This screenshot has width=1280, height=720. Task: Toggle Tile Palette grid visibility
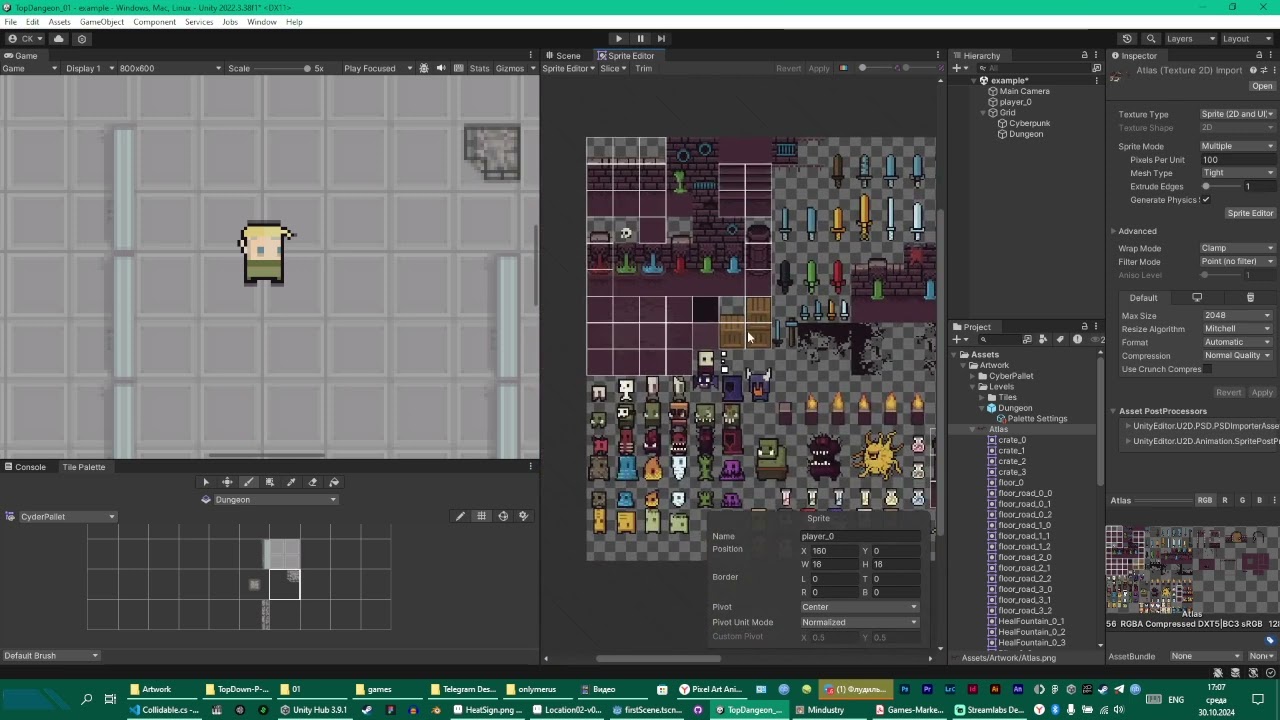click(x=481, y=516)
